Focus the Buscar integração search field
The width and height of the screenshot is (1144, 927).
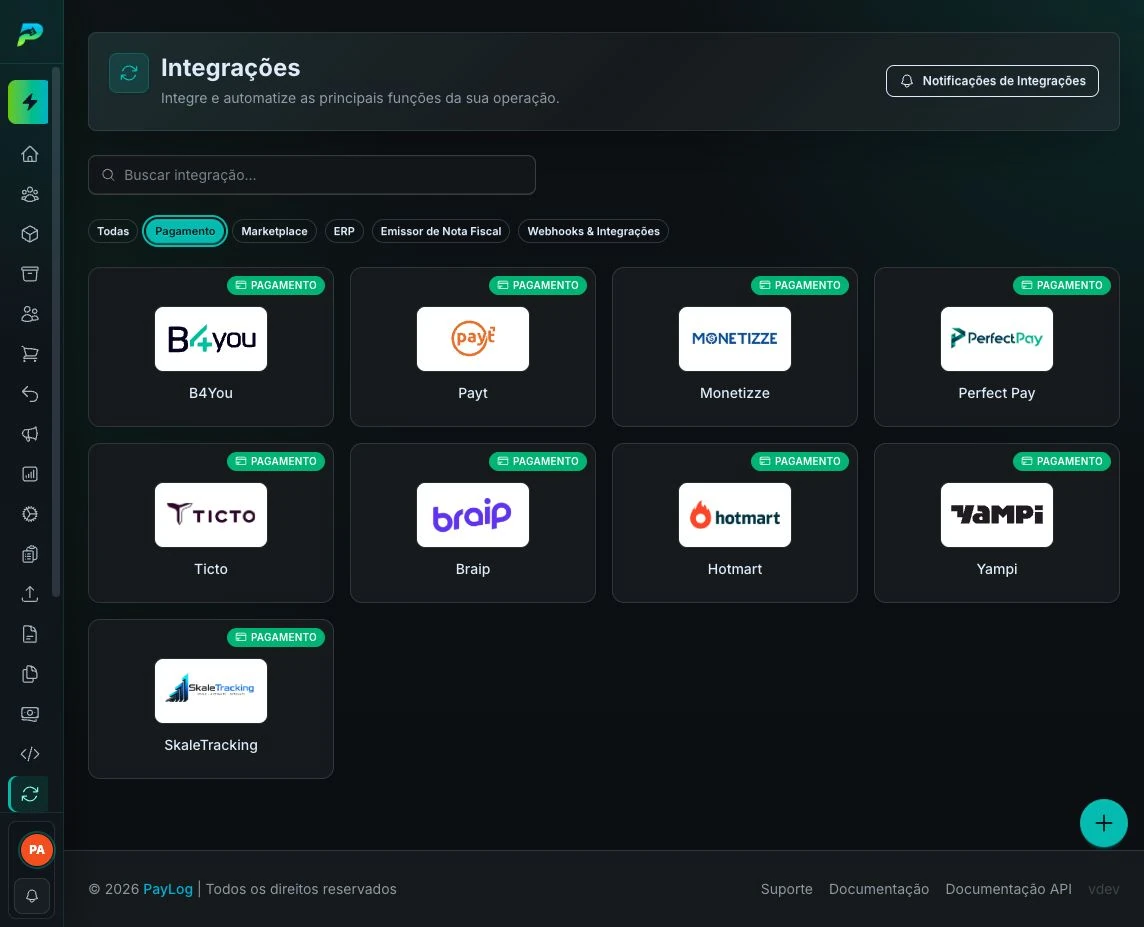pyautogui.click(x=312, y=175)
